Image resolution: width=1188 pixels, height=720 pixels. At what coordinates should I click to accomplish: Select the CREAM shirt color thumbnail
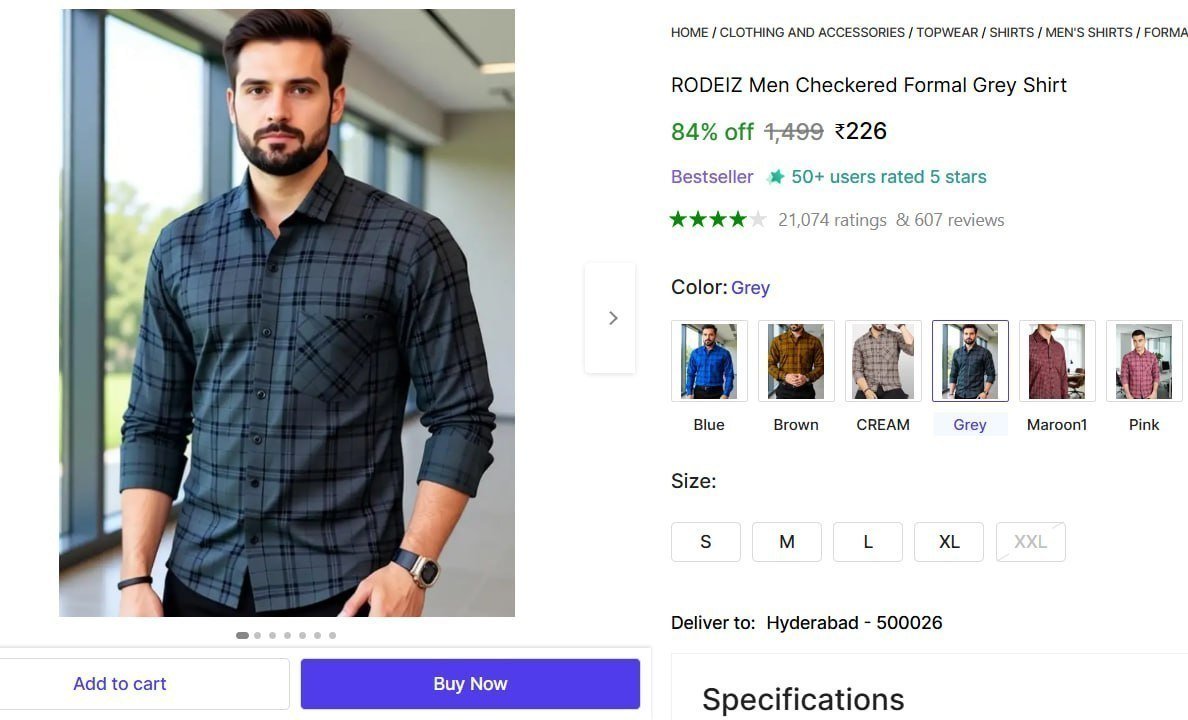883,361
